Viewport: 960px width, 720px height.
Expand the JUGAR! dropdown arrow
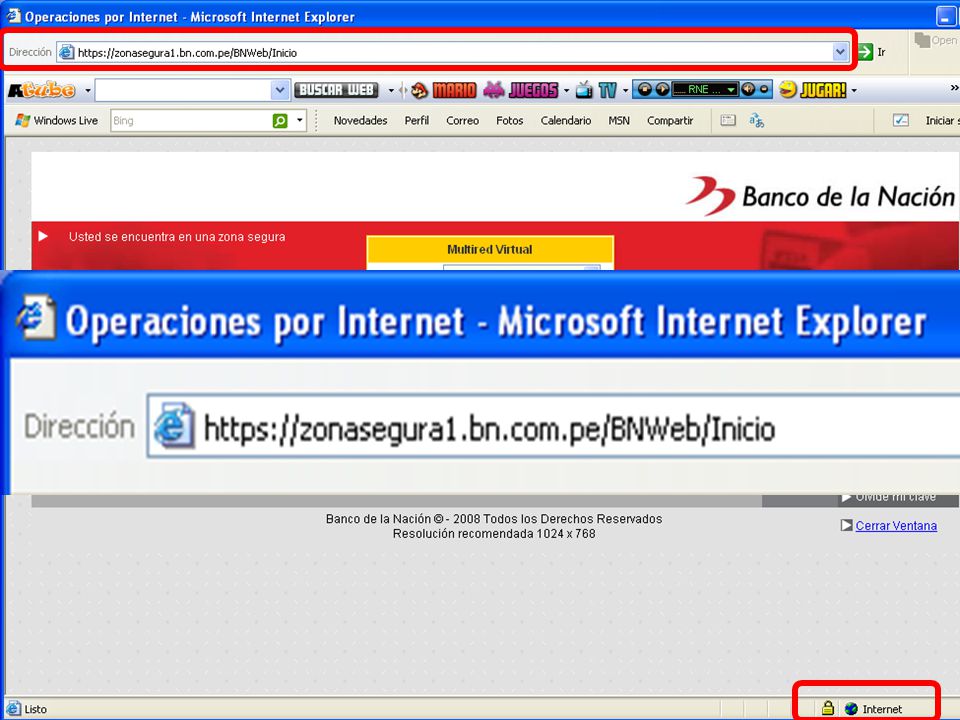854,91
